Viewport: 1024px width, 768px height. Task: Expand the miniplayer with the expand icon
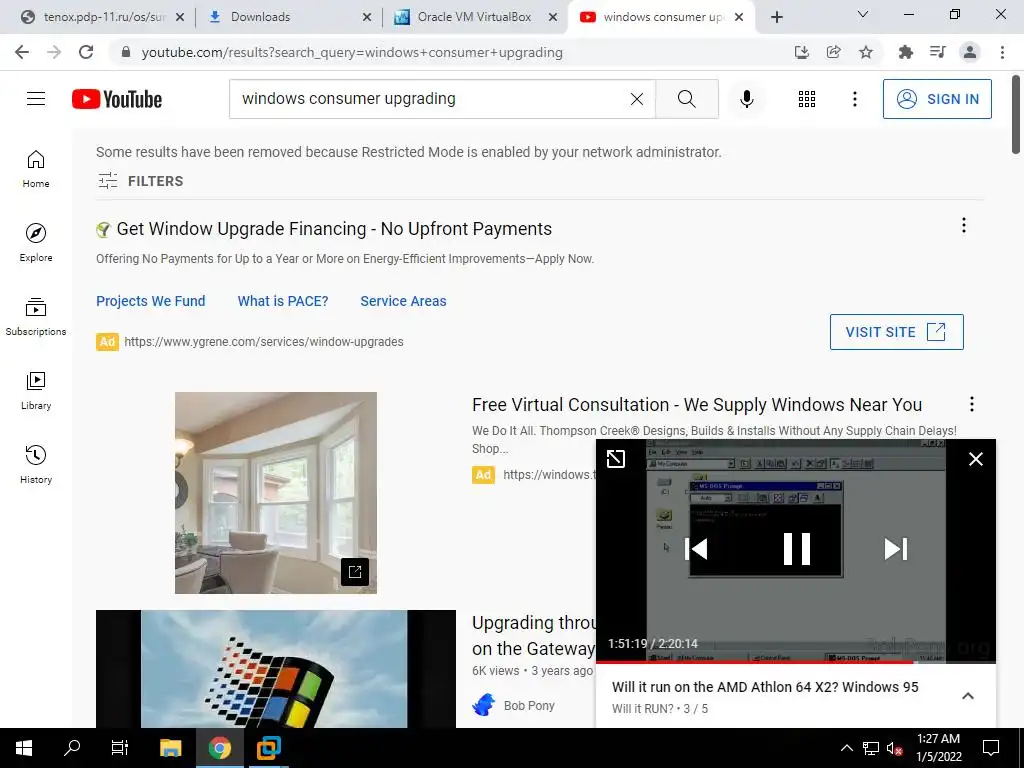(x=616, y=459)
